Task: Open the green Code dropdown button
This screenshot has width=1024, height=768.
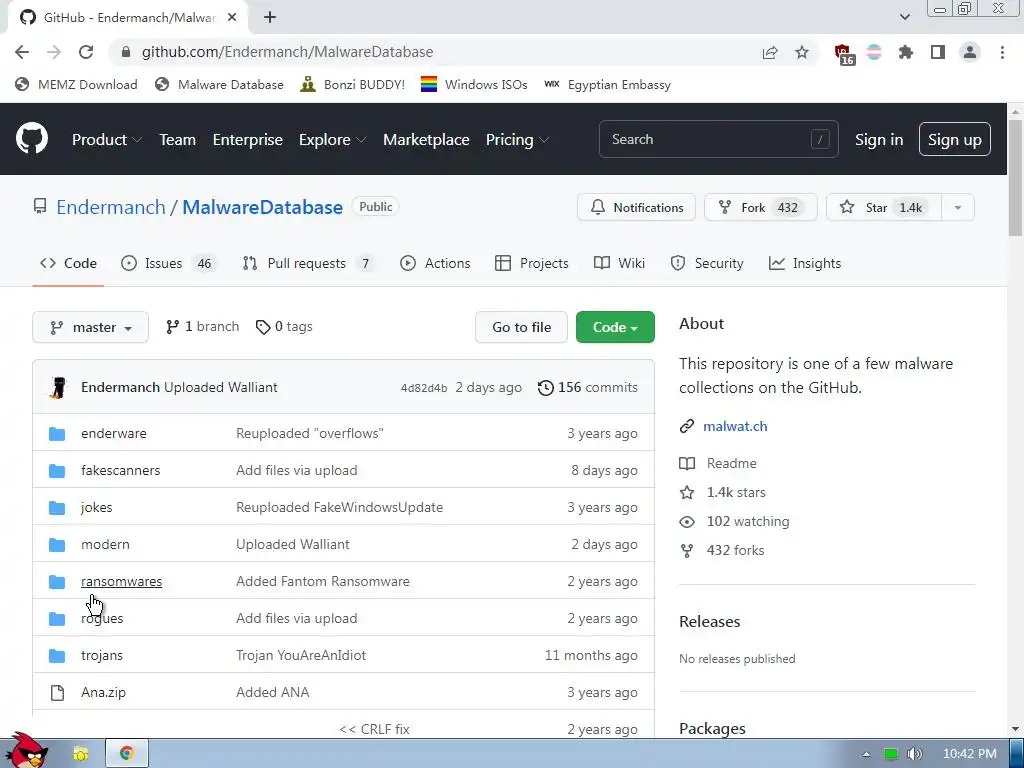Action: [615, 327]
